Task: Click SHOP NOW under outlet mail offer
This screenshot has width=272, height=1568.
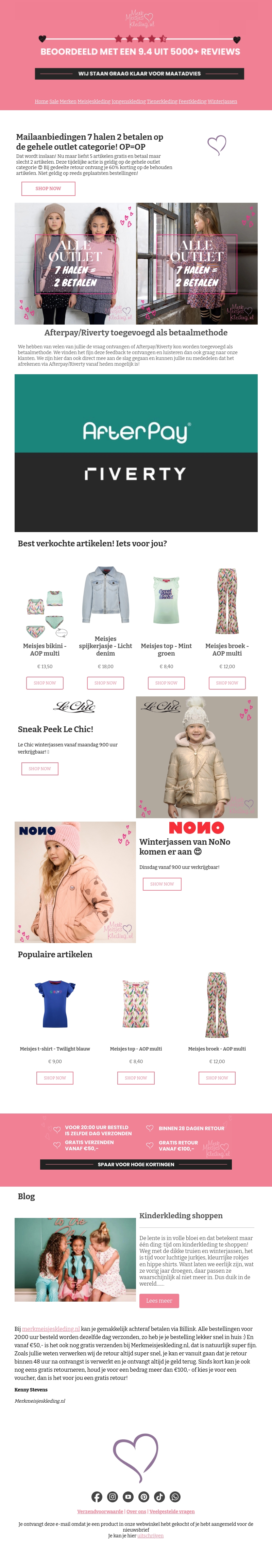Action: 48,189
